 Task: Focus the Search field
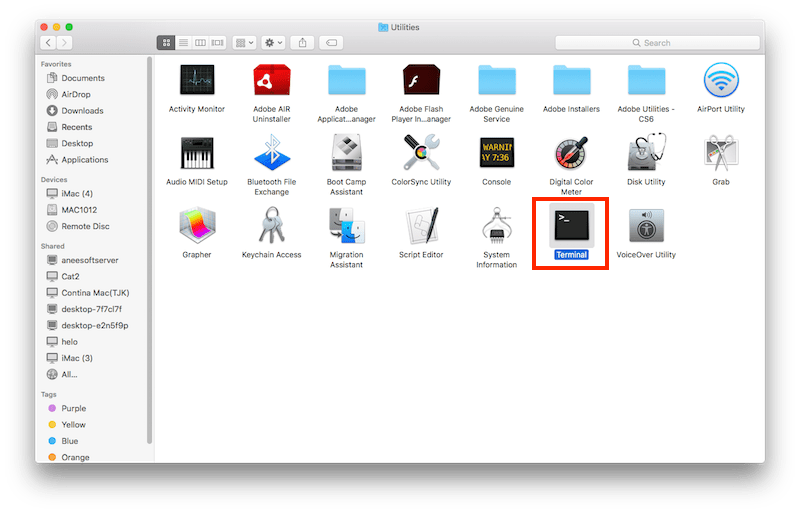(657, 43)
